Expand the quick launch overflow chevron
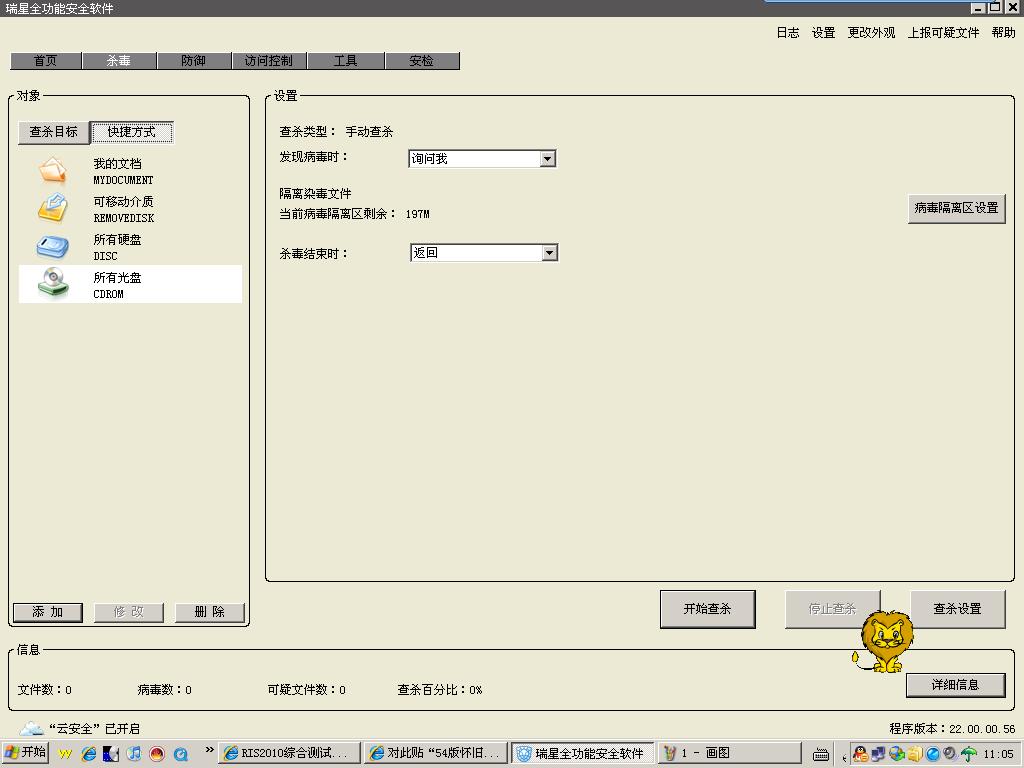 pos(209,750)
